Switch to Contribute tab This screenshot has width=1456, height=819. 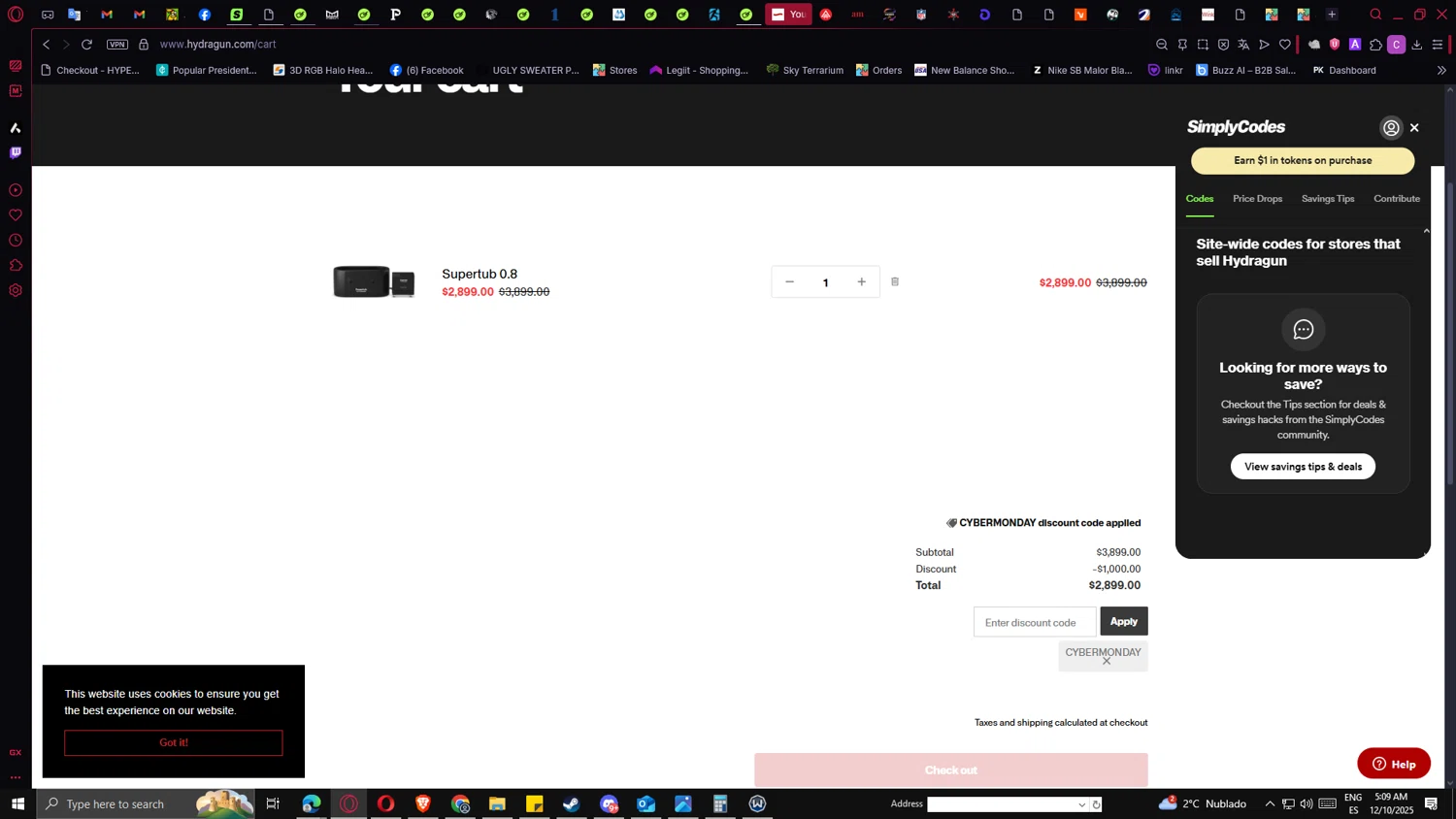coord(1397,199)
